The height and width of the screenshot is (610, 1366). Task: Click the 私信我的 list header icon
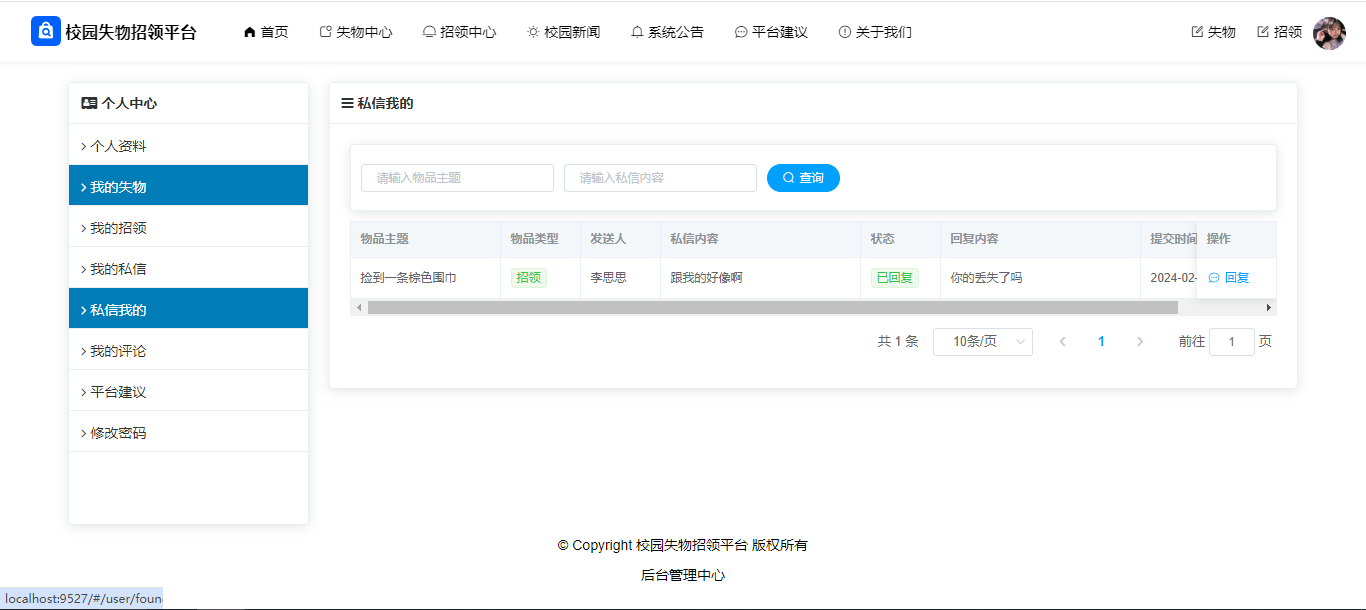point(347,103)
